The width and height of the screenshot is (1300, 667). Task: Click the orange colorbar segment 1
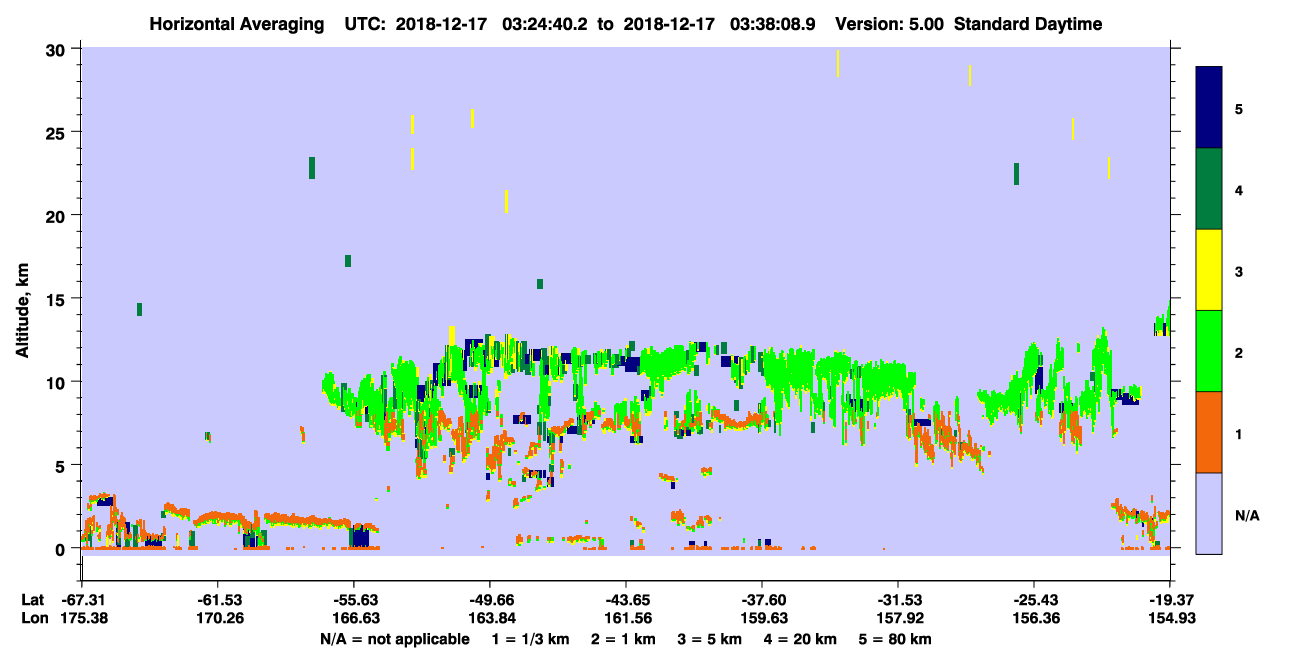click(x=1209, y=432)
